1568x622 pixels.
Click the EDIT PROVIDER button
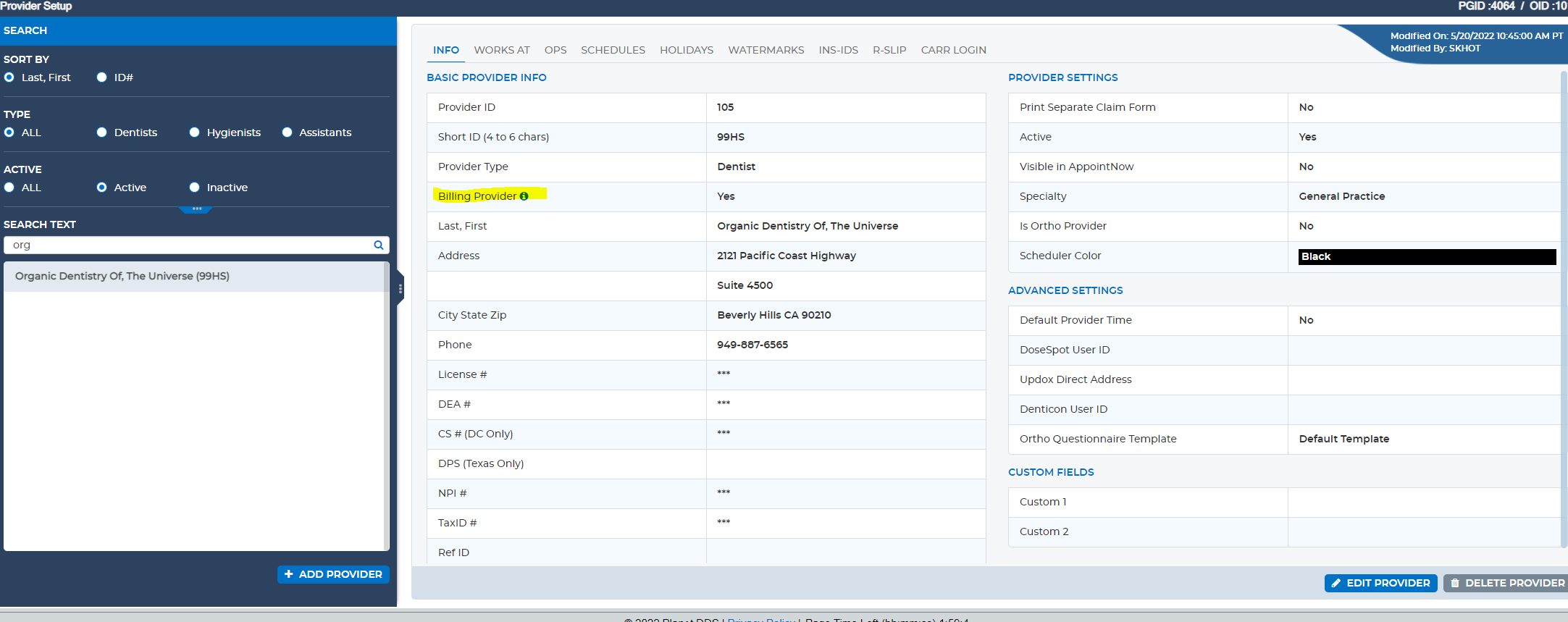1380,583
